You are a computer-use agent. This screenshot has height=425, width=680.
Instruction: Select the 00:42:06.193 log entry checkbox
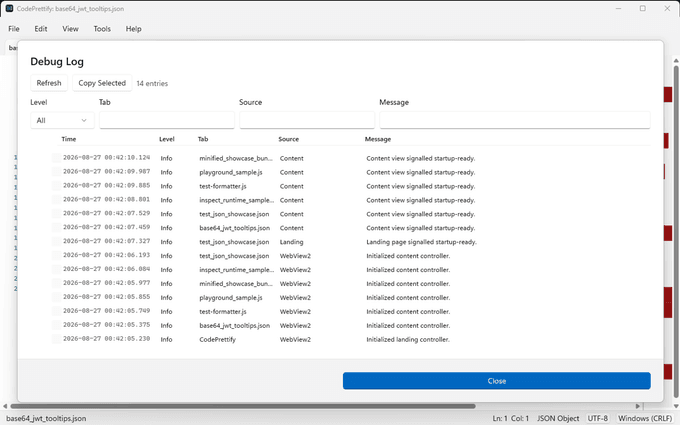tap(56, 255)
